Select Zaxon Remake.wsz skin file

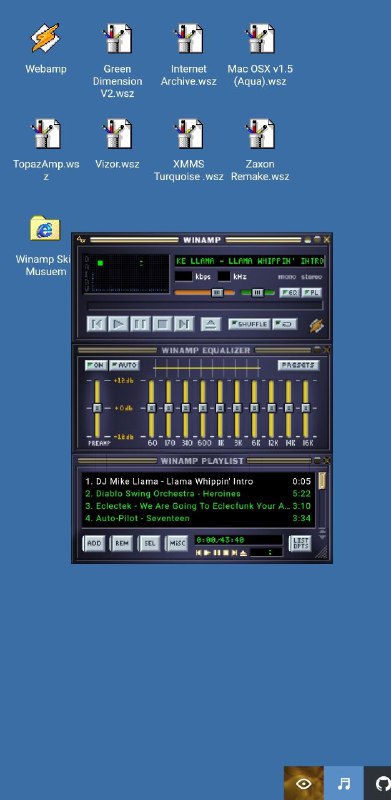pos(260,150)
